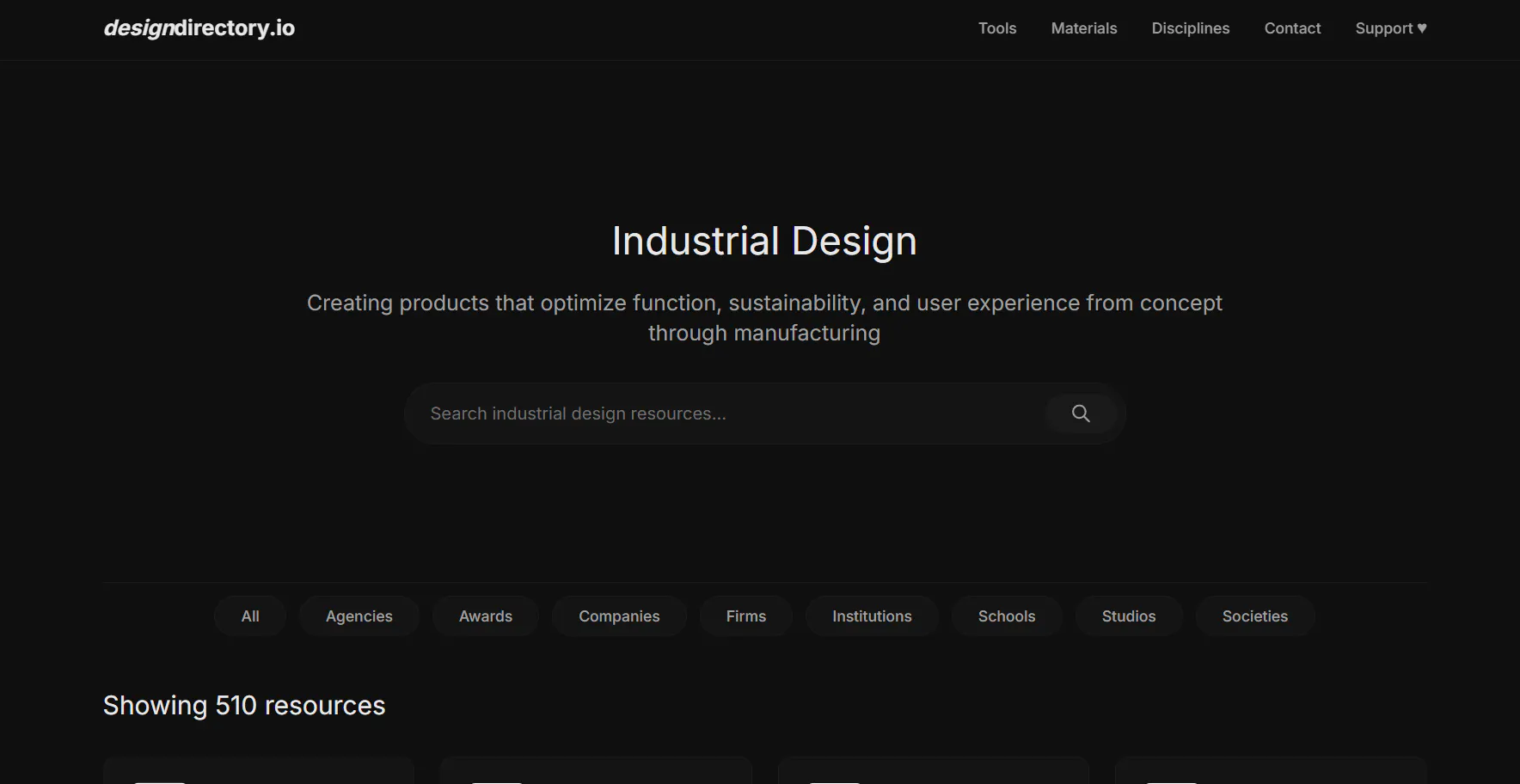Open the designdirectory.io home logo
The width and height of the screenshot is (1520, 784).
click(x=199, y=28)
